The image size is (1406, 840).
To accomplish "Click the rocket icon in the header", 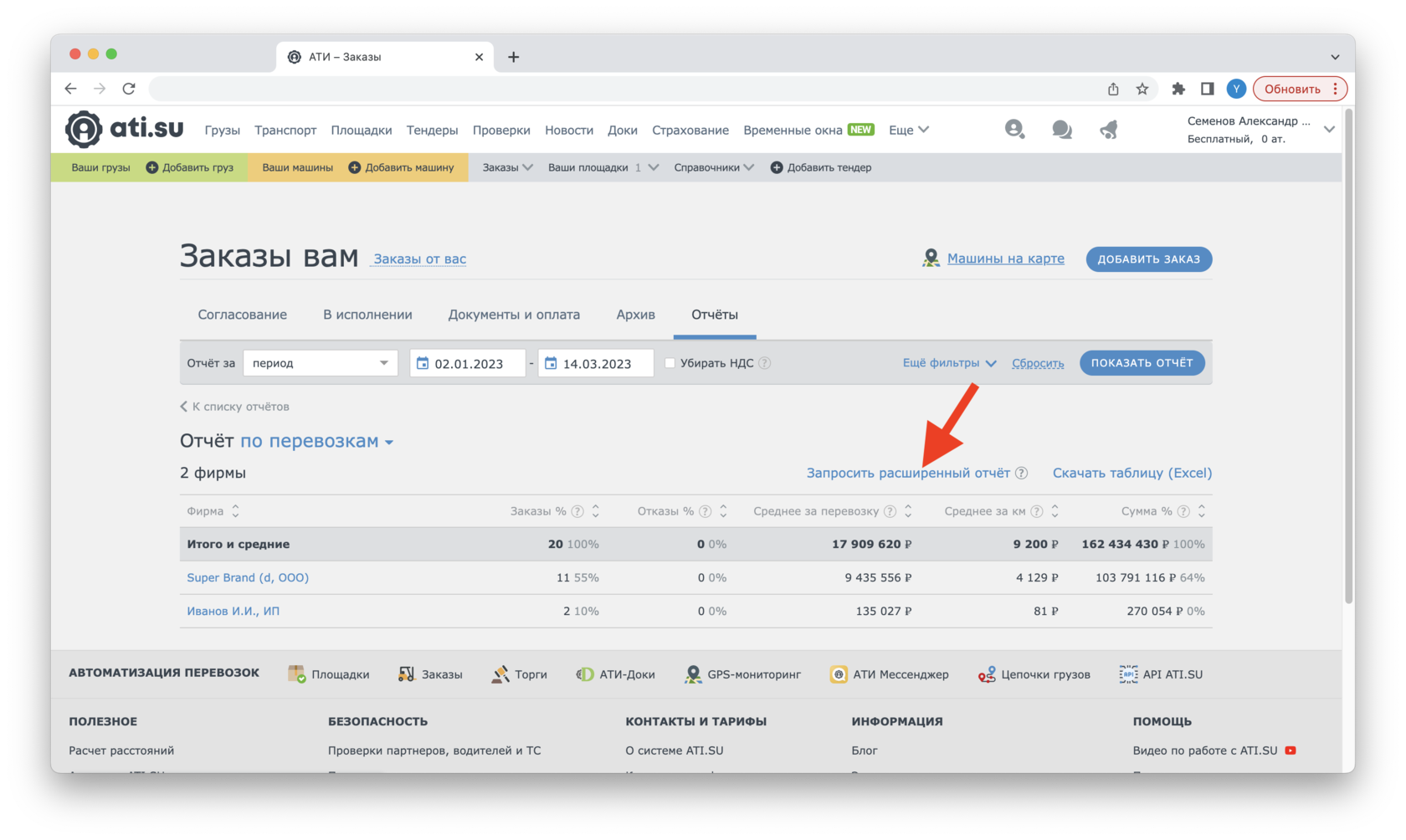I will (x=1109, y=129).
